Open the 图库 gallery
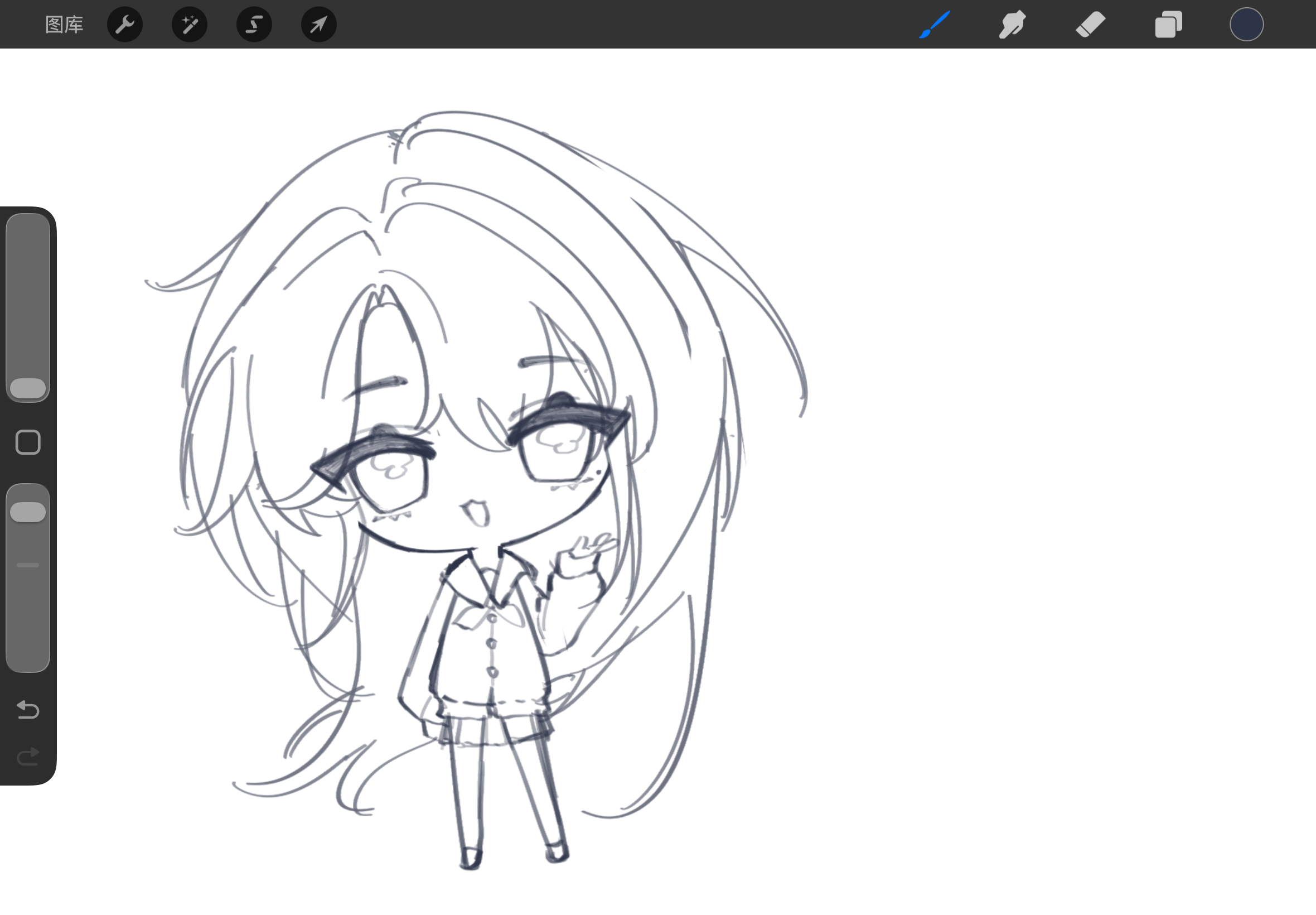This screenshot has width=1316, height=915. pyautogui.click(x=64, y=25)
